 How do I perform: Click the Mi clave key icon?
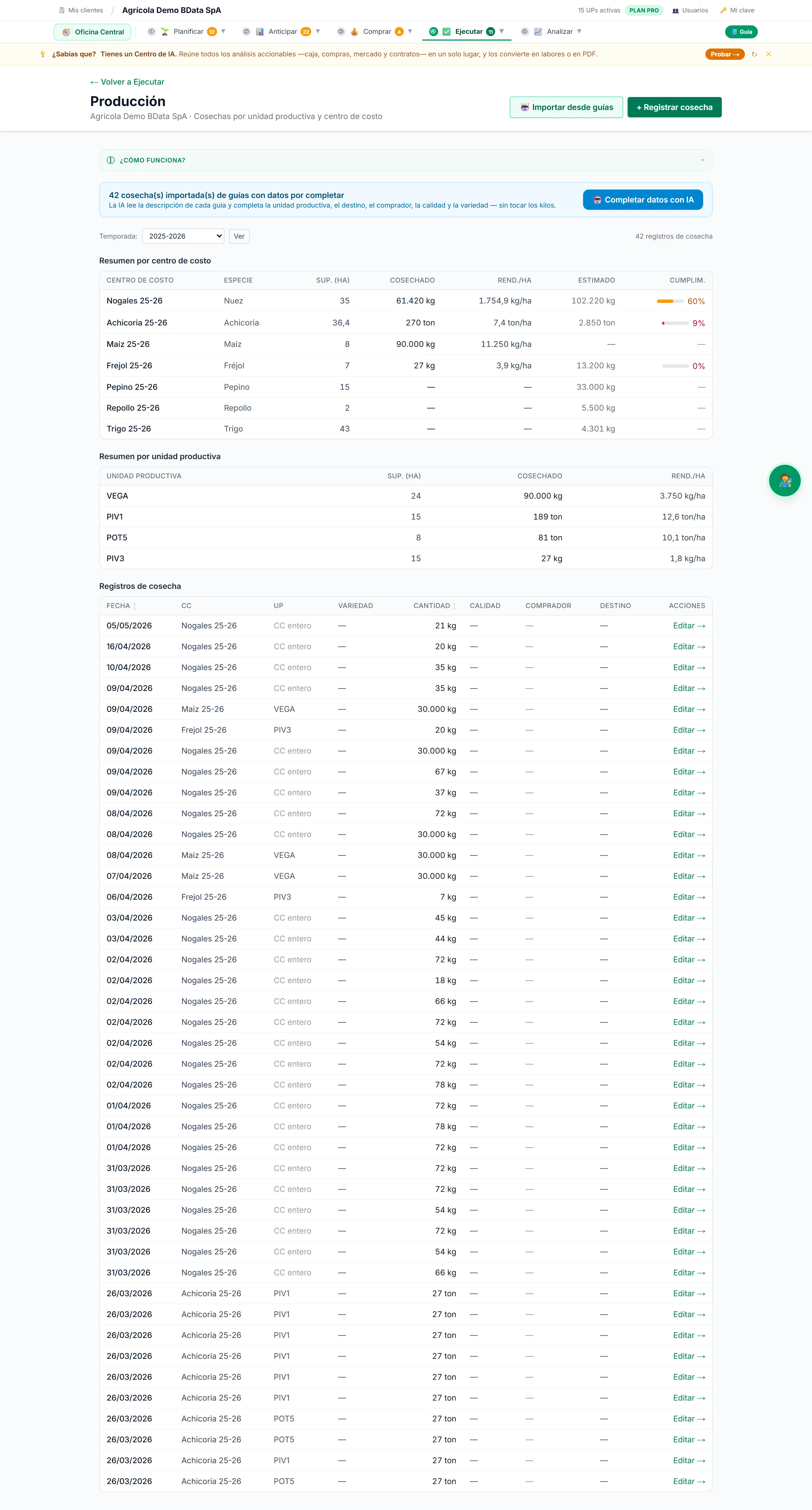723,10
